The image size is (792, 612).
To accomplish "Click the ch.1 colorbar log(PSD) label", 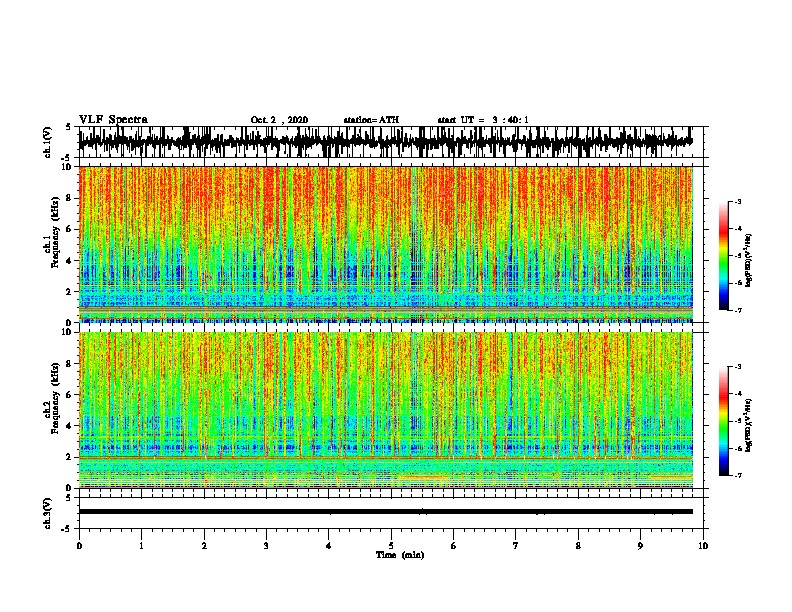I will coord(748,260).
